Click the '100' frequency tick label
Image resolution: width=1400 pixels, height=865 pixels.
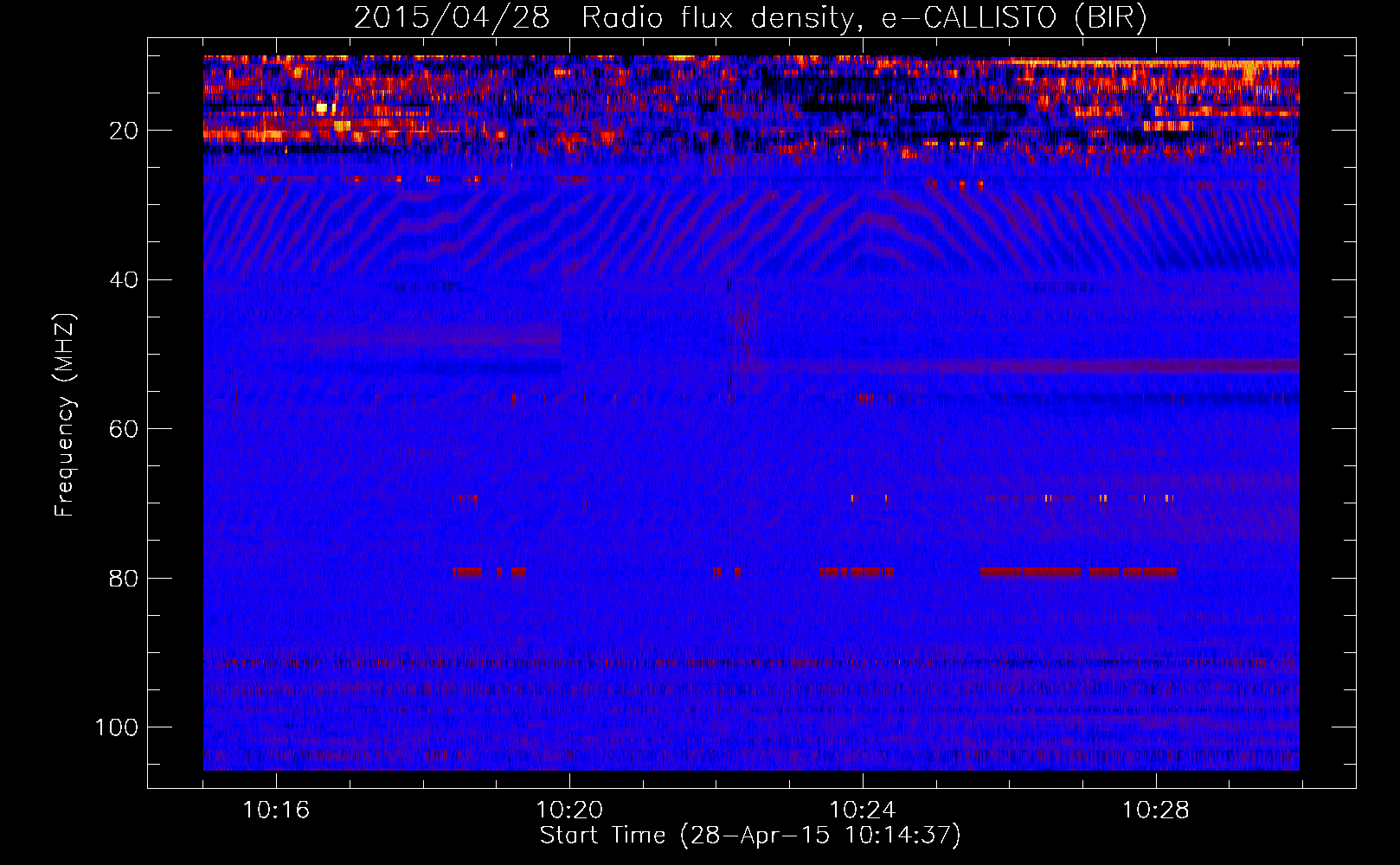coord(117,727)
